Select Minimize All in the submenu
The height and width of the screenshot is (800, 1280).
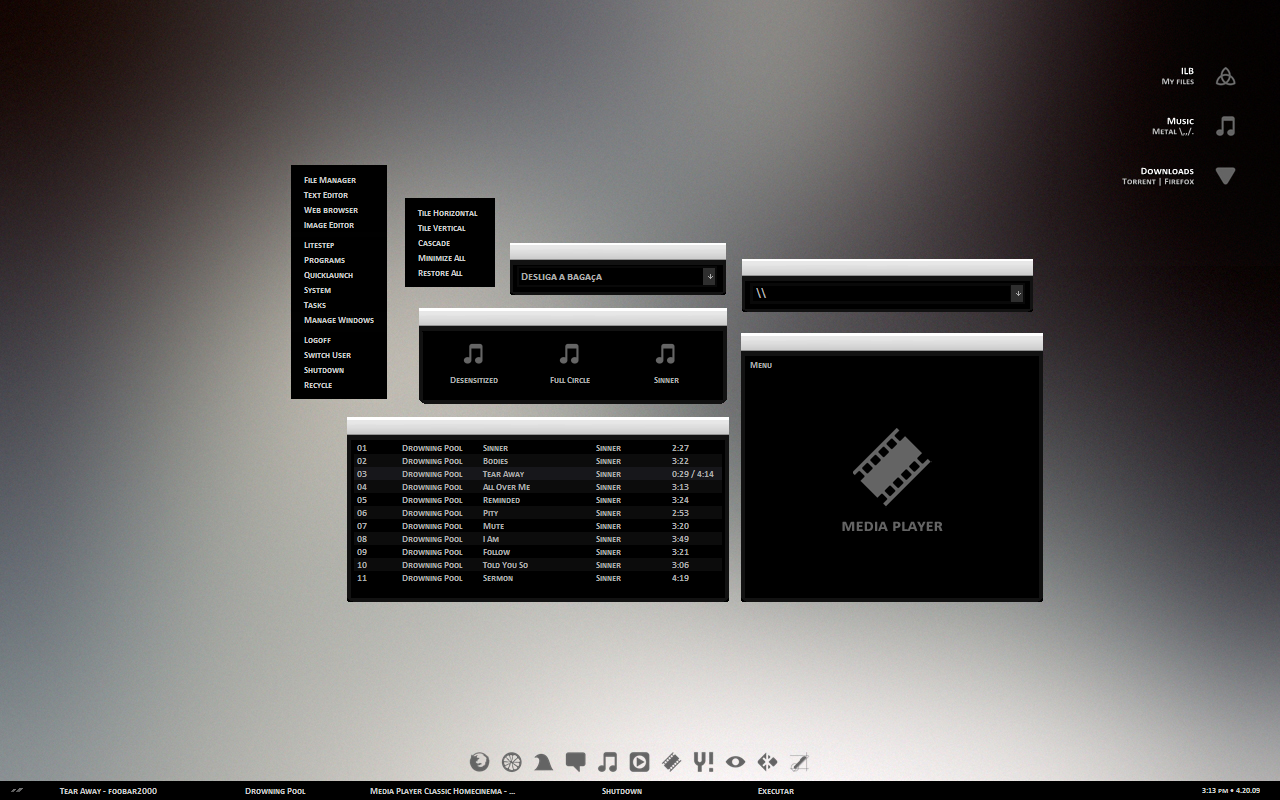point(442,258)
